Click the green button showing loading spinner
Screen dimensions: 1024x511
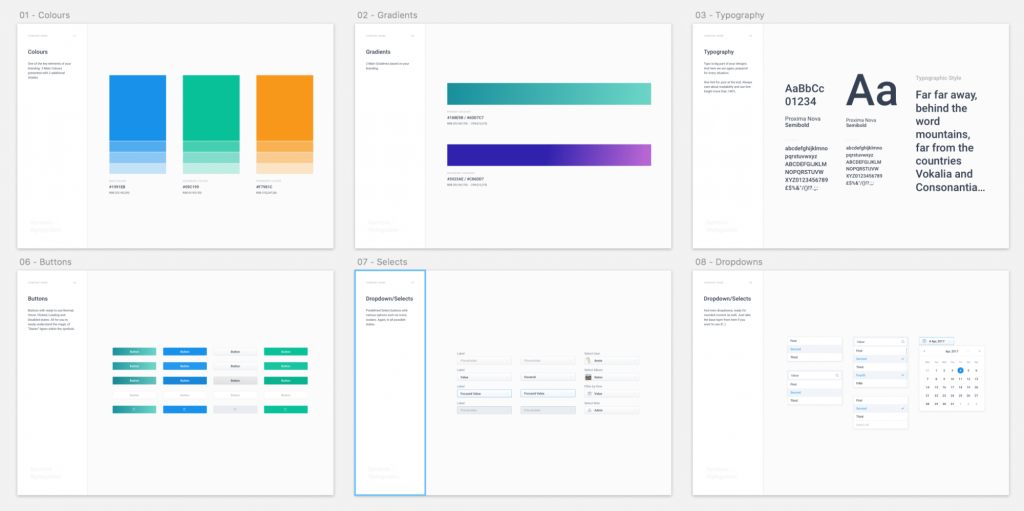285,410
